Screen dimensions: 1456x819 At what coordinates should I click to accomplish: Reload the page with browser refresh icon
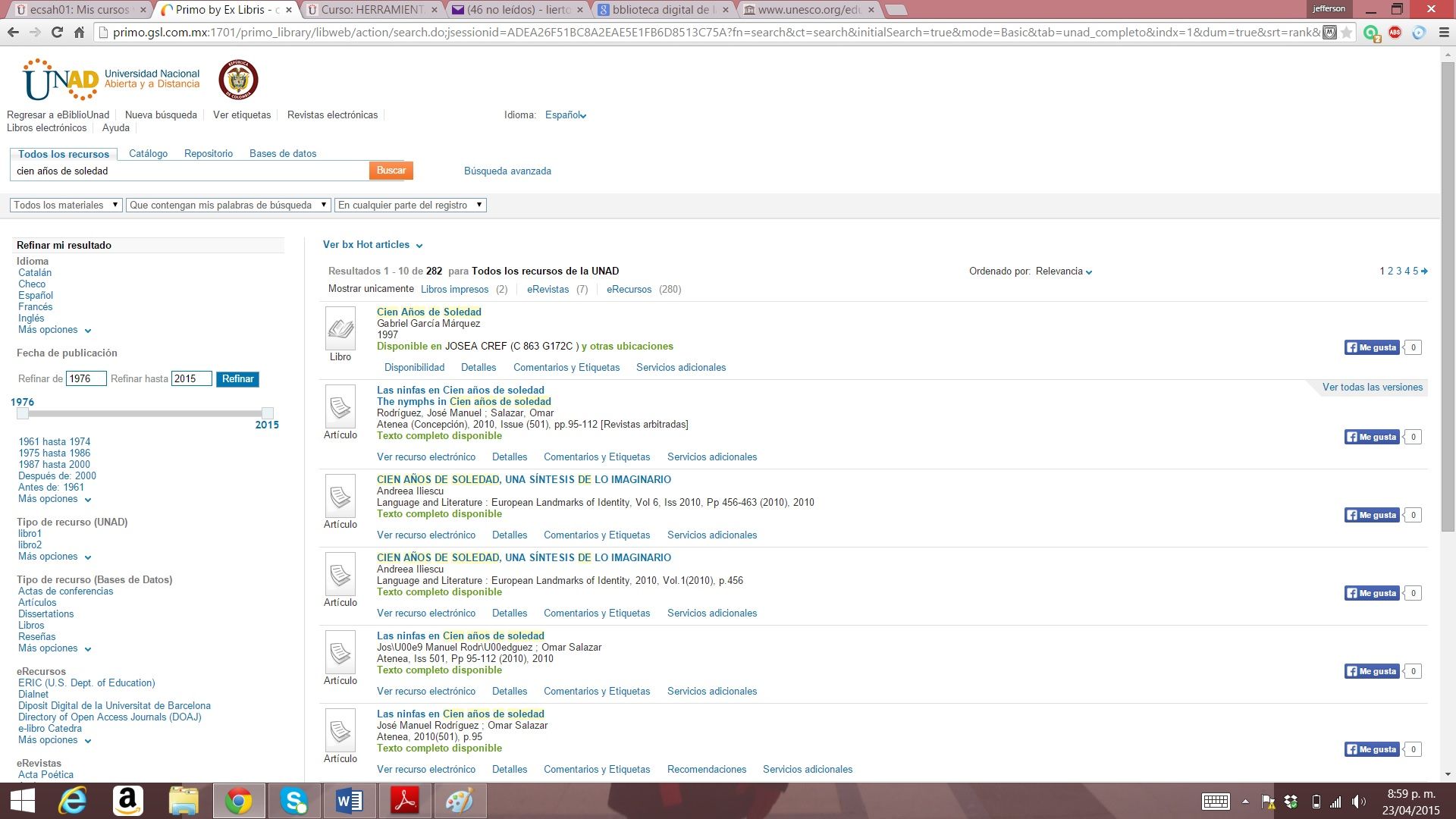57,32
